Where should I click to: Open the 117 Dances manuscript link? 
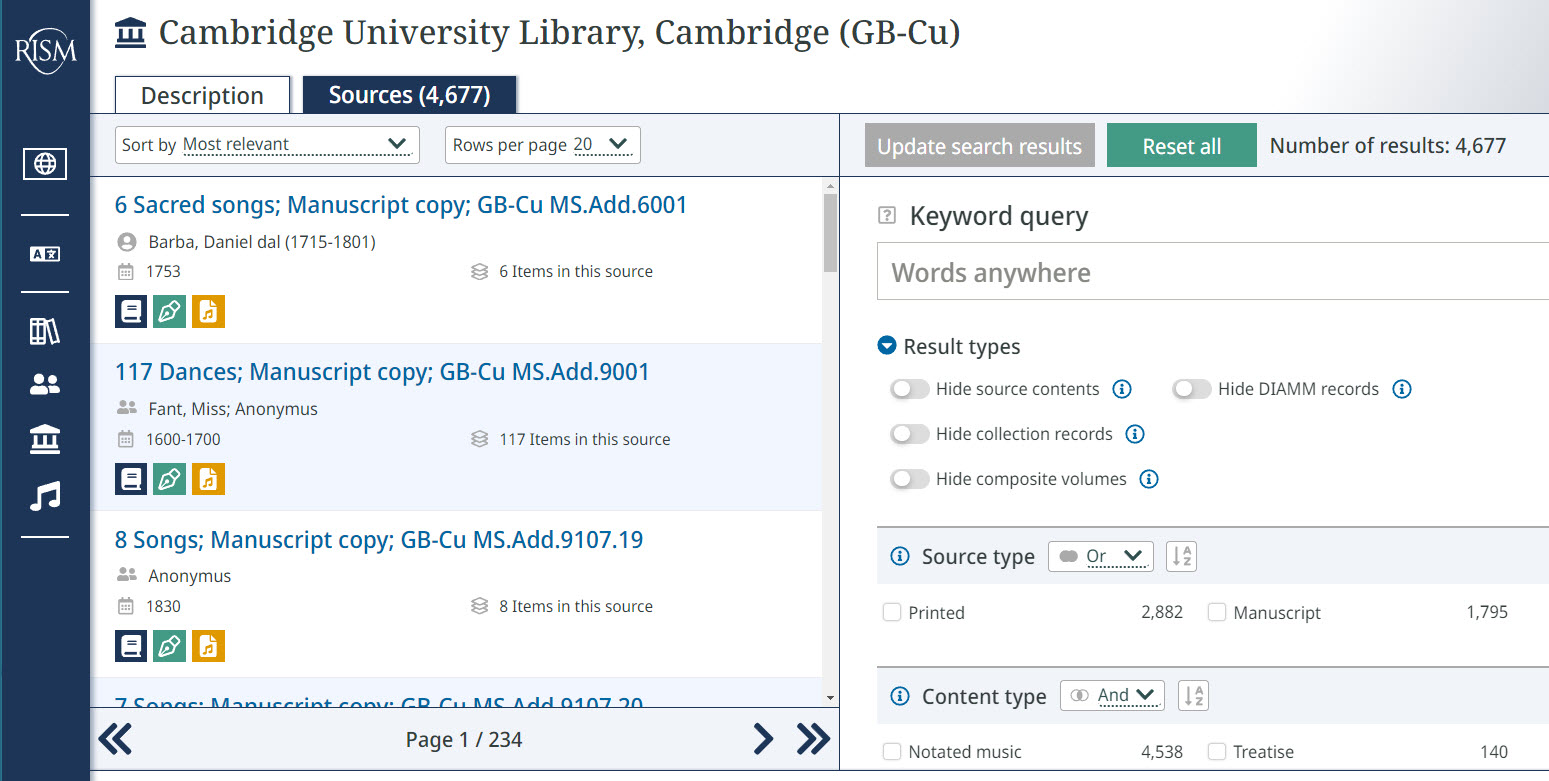pos(382,372)
